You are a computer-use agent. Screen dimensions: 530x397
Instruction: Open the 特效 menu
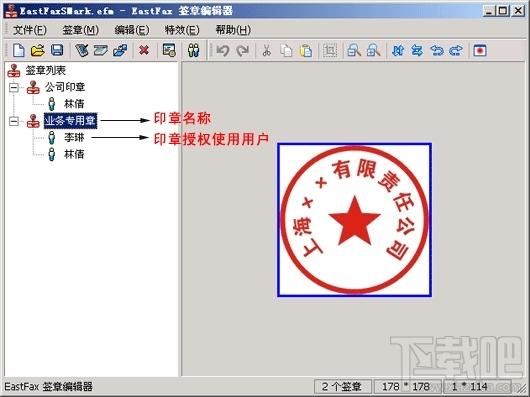(182, 30)
